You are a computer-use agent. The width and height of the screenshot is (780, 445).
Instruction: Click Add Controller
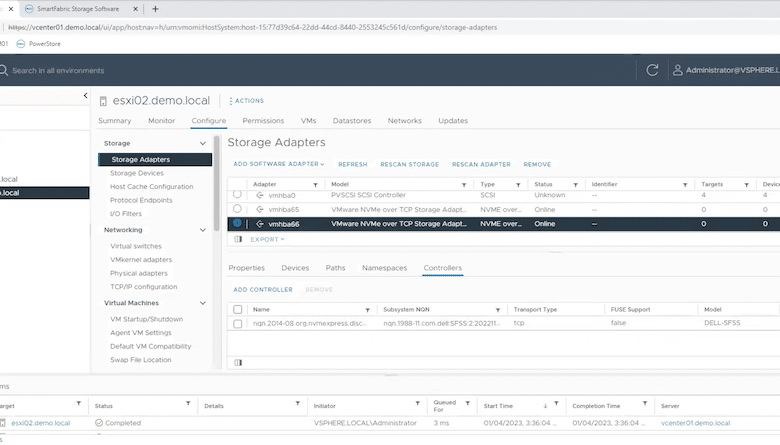[x=263, y=289]
